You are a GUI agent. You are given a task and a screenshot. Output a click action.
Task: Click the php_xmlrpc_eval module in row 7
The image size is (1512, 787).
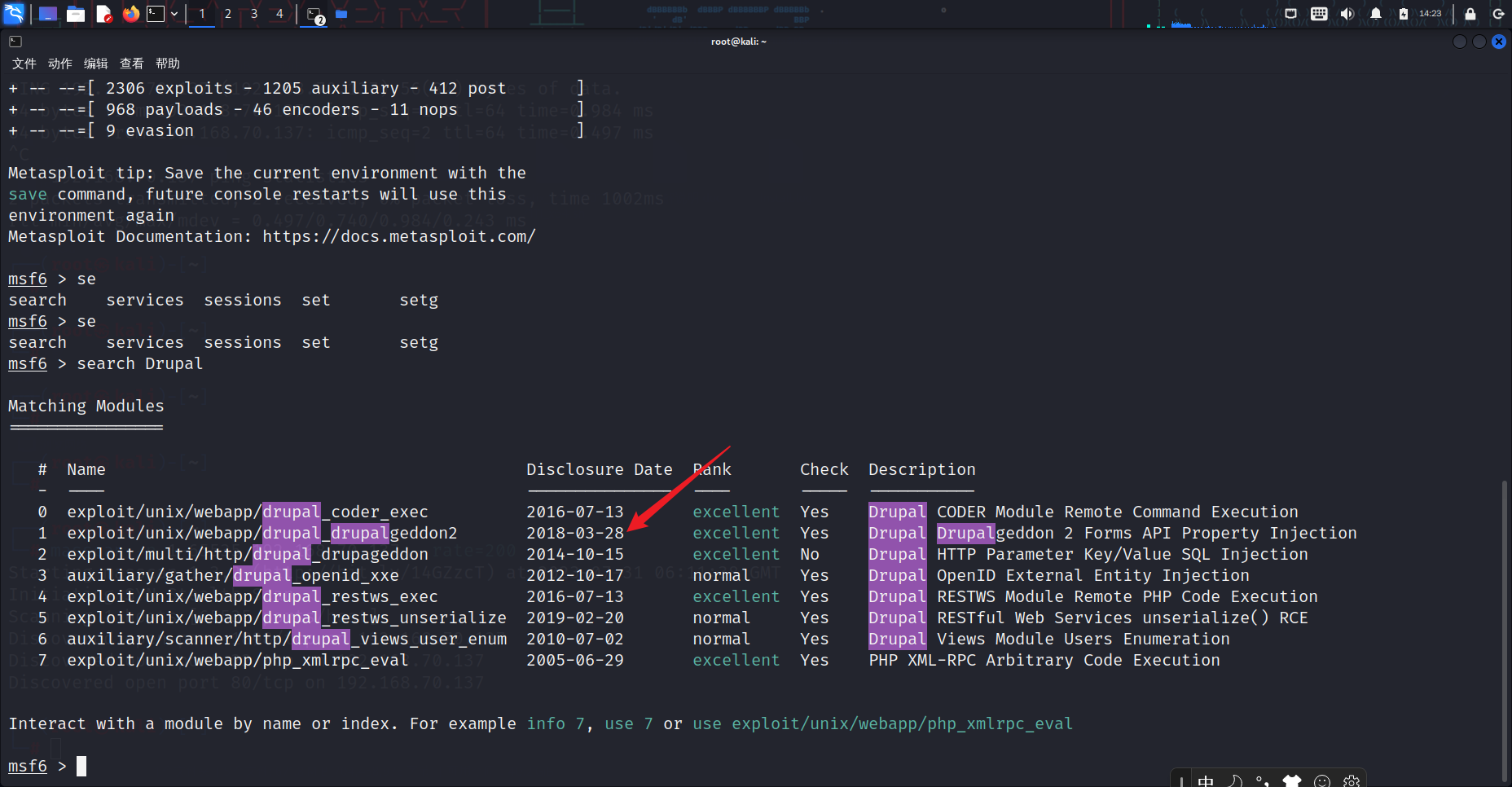pyautogui.click(x=238, y=660)
